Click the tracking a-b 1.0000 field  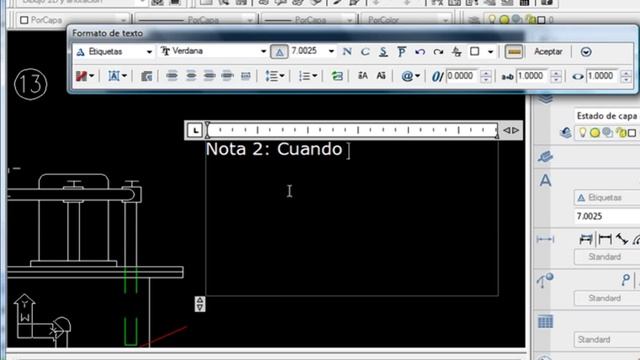(x=533, y=76)
